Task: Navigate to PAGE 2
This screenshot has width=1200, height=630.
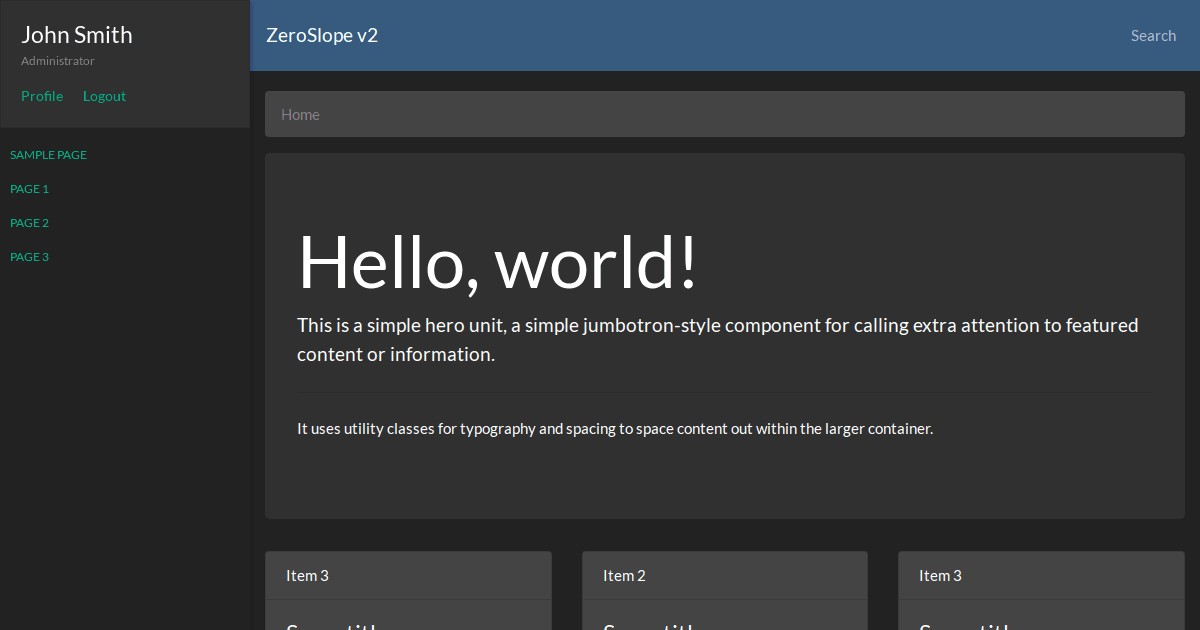Action: 29,223
